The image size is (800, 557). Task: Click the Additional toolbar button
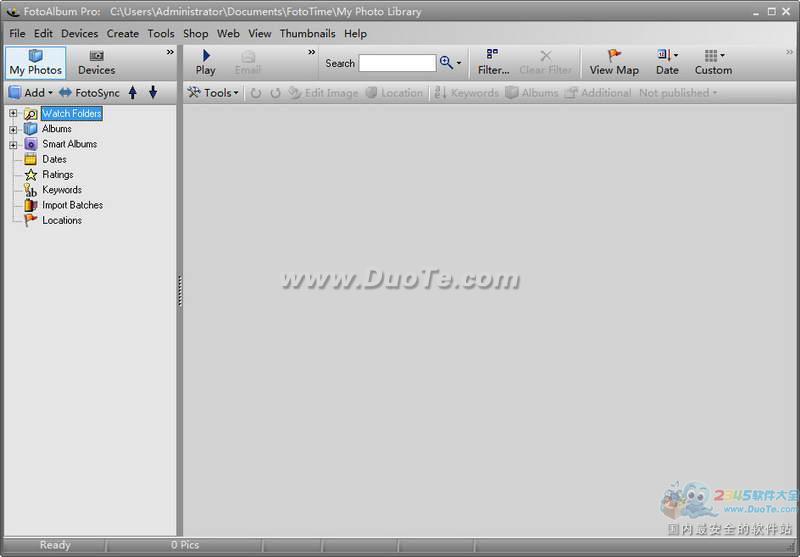pyautogui.click(x=598, y=93)
